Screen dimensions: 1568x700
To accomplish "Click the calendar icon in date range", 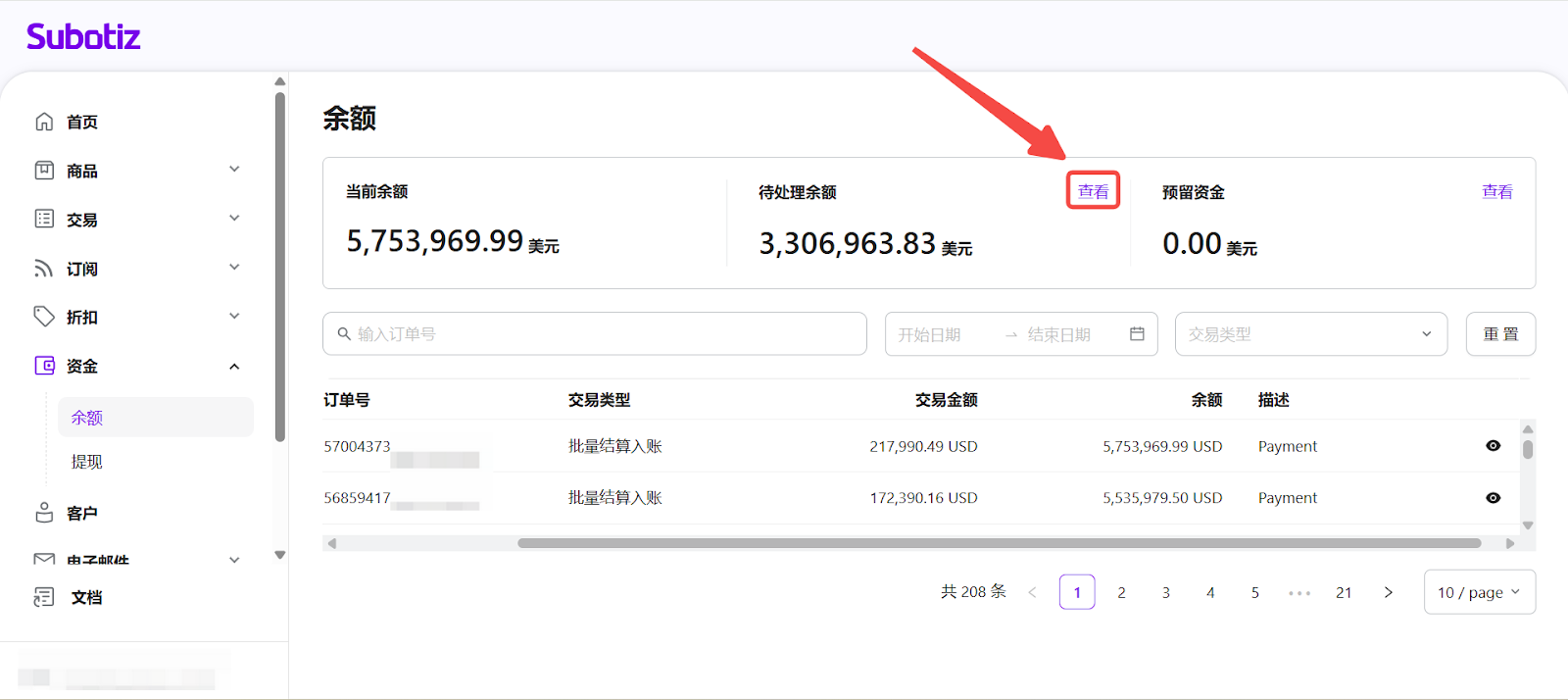I will (x=1137, y=334).
